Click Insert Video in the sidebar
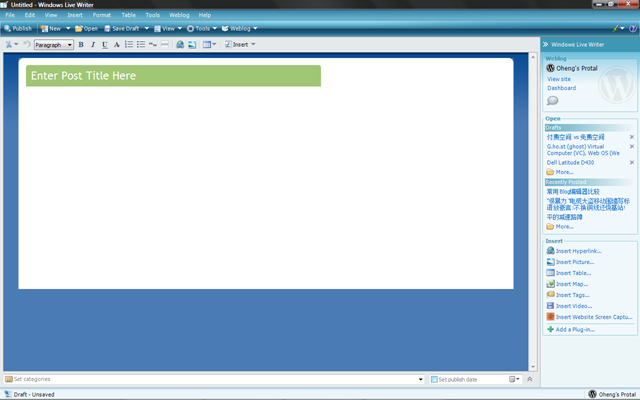This screenshot has width=640, height=400. pos(573,306)
